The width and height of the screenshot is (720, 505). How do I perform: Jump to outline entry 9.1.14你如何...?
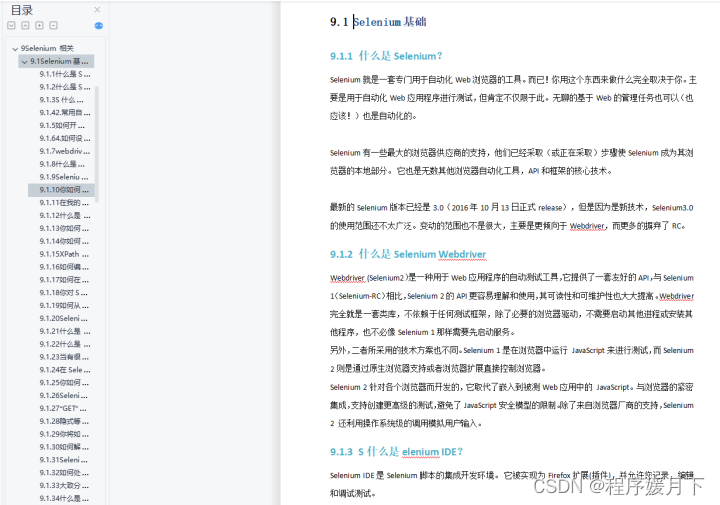coord(64,241)
